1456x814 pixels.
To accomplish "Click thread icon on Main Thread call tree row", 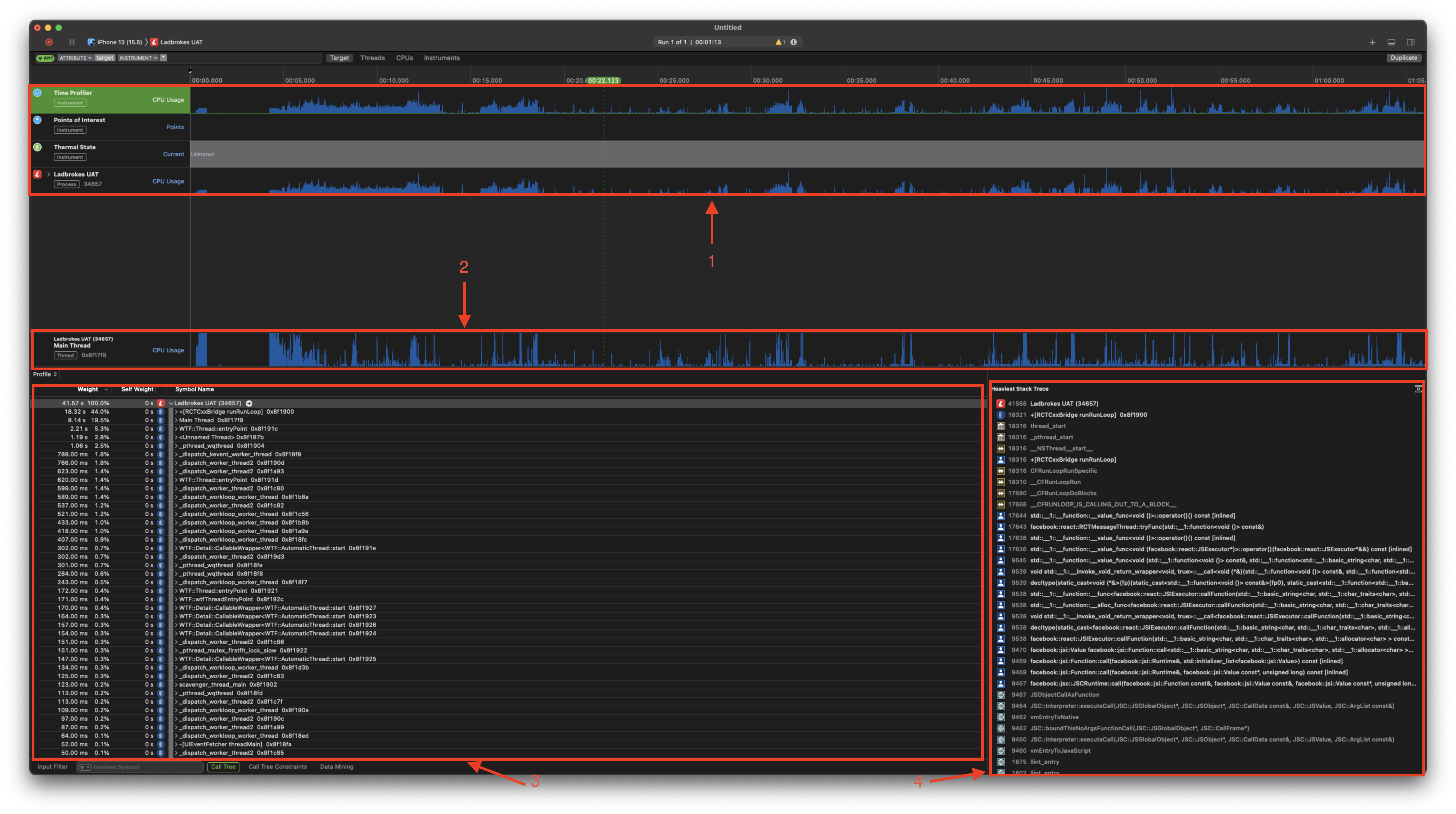I will (x=161, y=420).
